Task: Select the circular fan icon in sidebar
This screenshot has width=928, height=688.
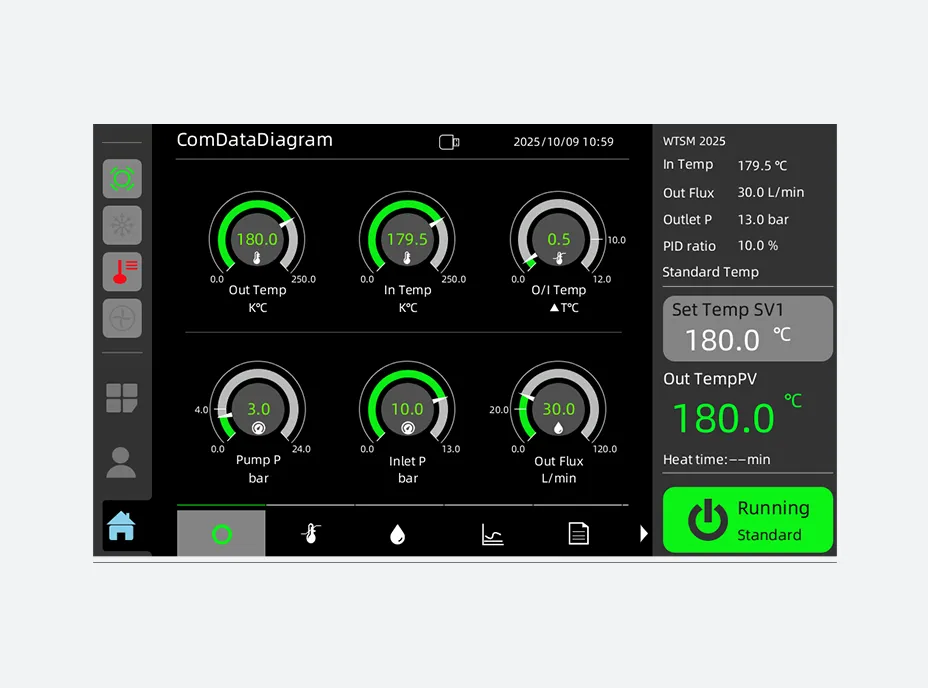Action: point(122,319)
